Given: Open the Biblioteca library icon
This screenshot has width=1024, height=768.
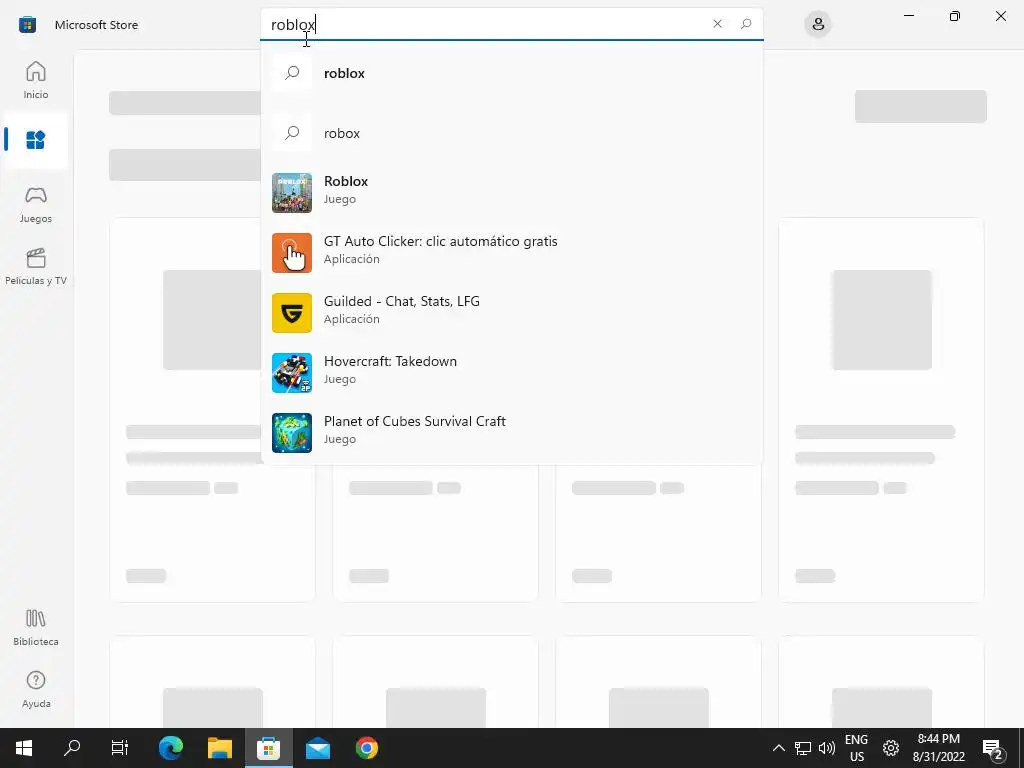Looking at the screenshot, I should coord(36,628).
